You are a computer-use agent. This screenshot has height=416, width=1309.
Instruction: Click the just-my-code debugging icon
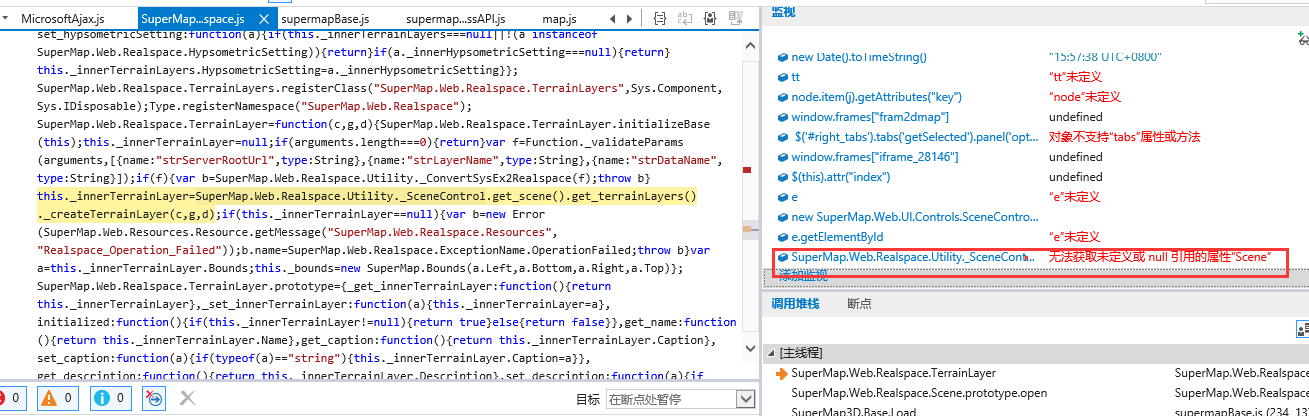[x=709, y=19]
